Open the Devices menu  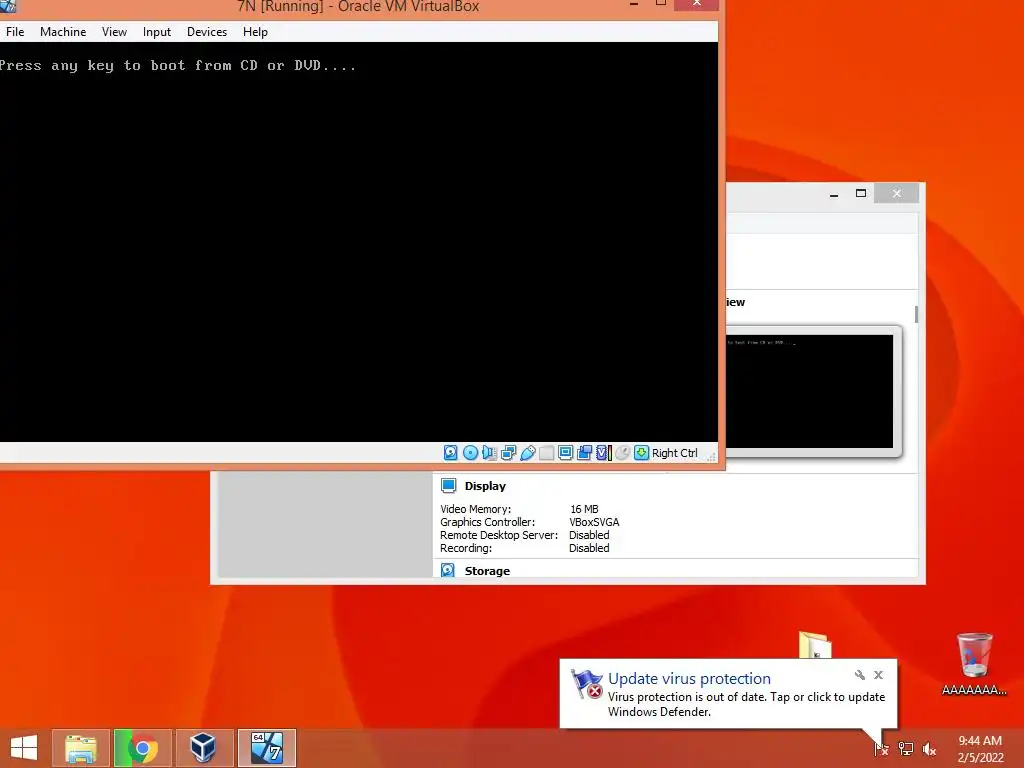(x=207, y=32)
